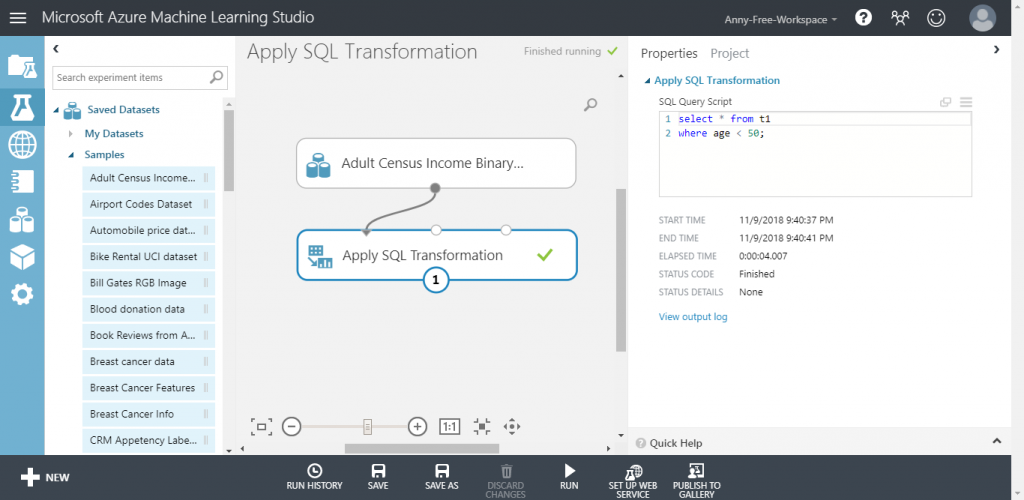Collapse the Apply SQL Transformation properties section

click(x=647, y=81)
